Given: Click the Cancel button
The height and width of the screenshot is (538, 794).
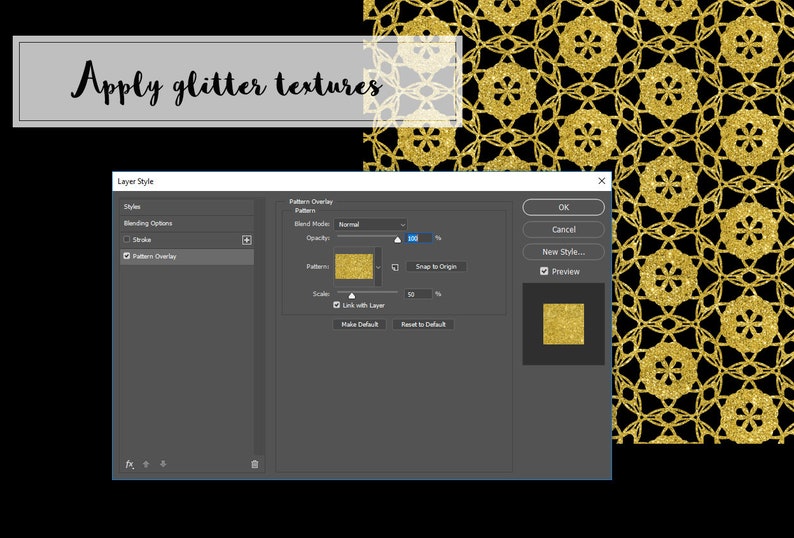Looking at the screenshot, I should coord(564,229).
